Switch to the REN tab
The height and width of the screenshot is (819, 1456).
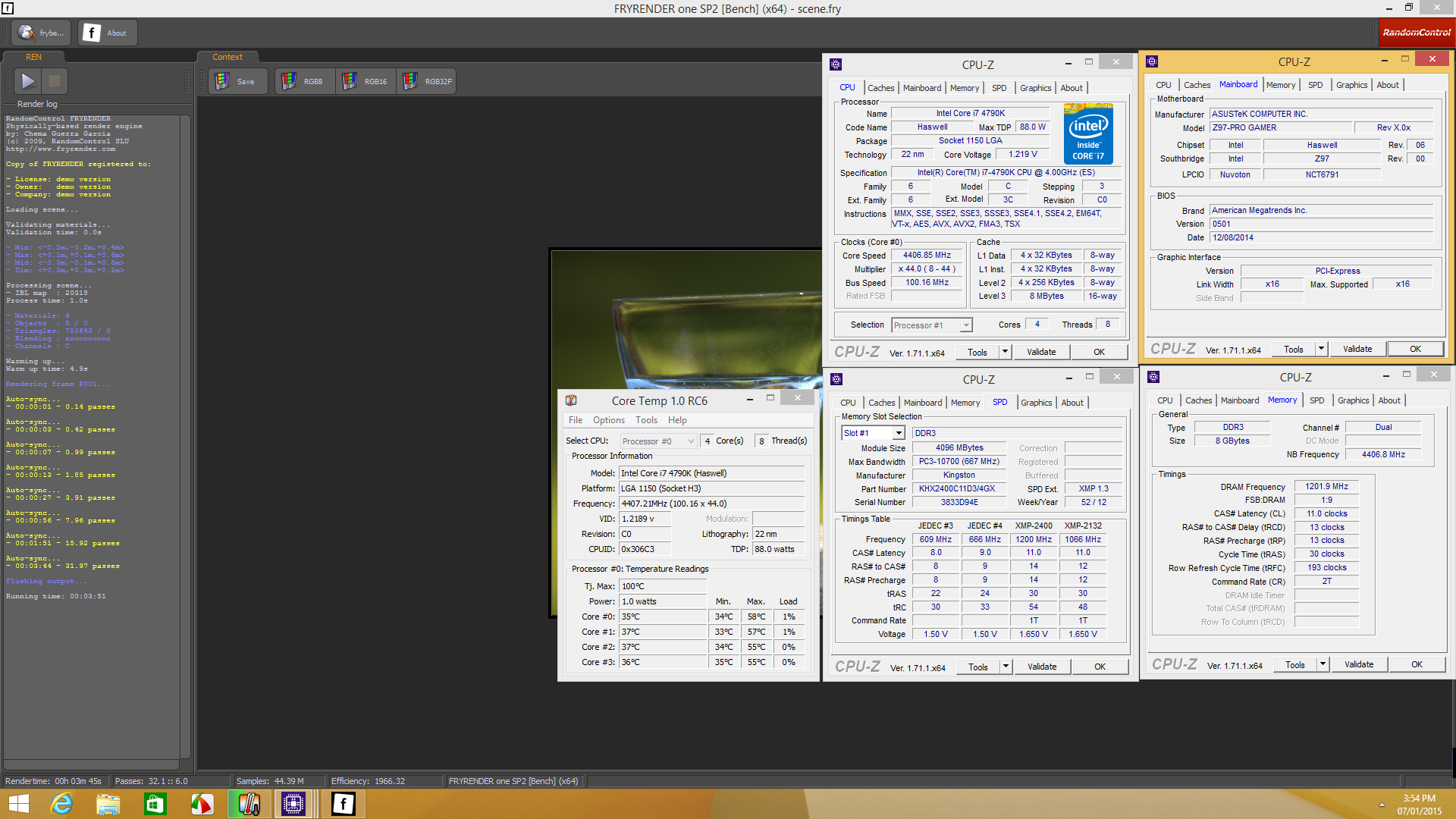pos(33,57)
